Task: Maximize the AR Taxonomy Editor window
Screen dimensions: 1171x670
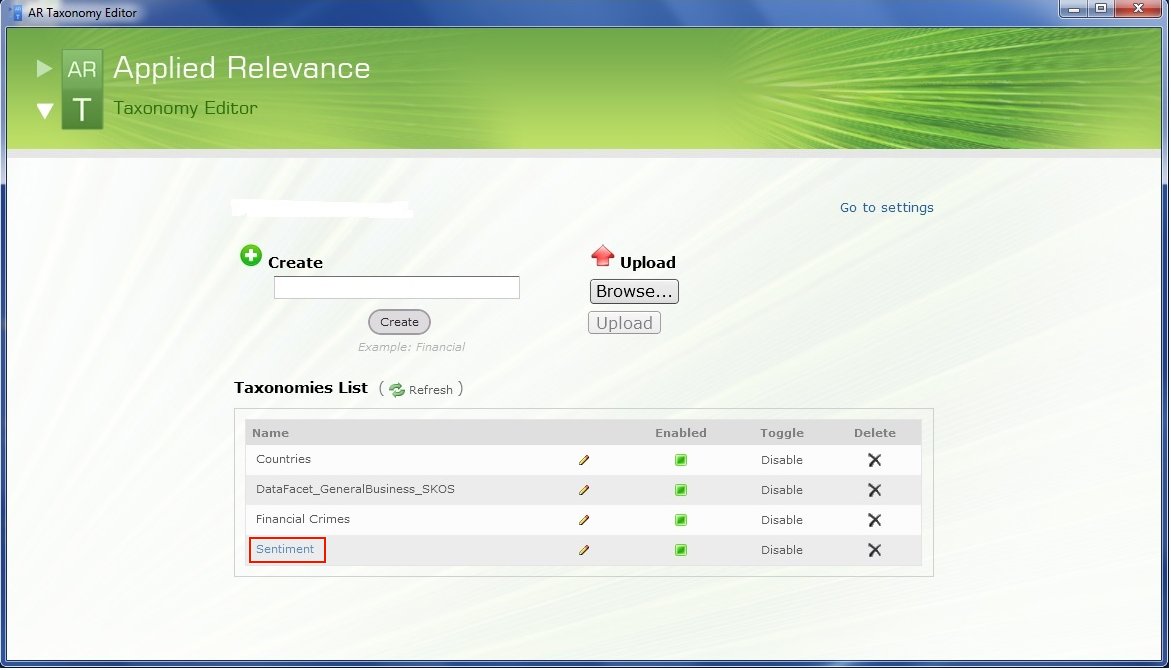Action: click(1101, 9)
